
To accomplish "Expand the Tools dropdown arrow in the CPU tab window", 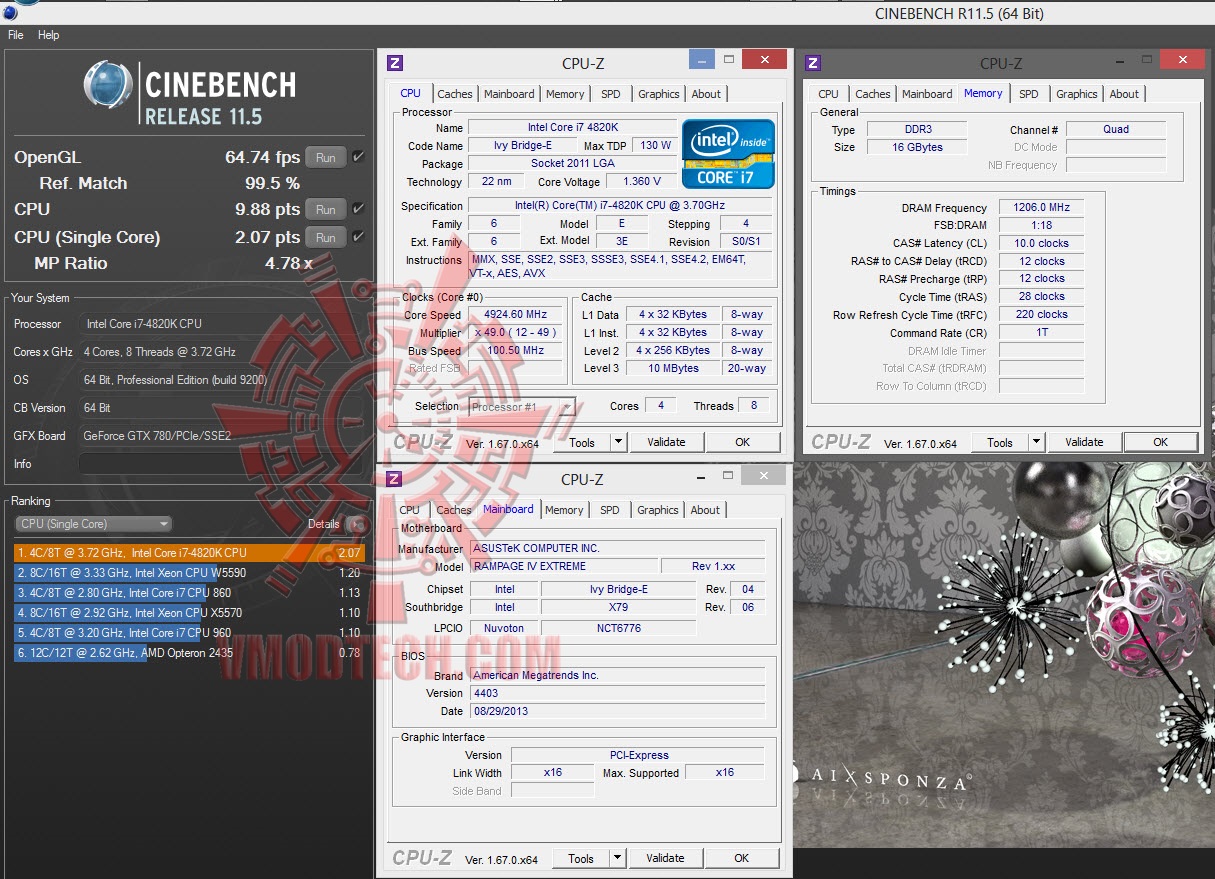I will (618, 442).
